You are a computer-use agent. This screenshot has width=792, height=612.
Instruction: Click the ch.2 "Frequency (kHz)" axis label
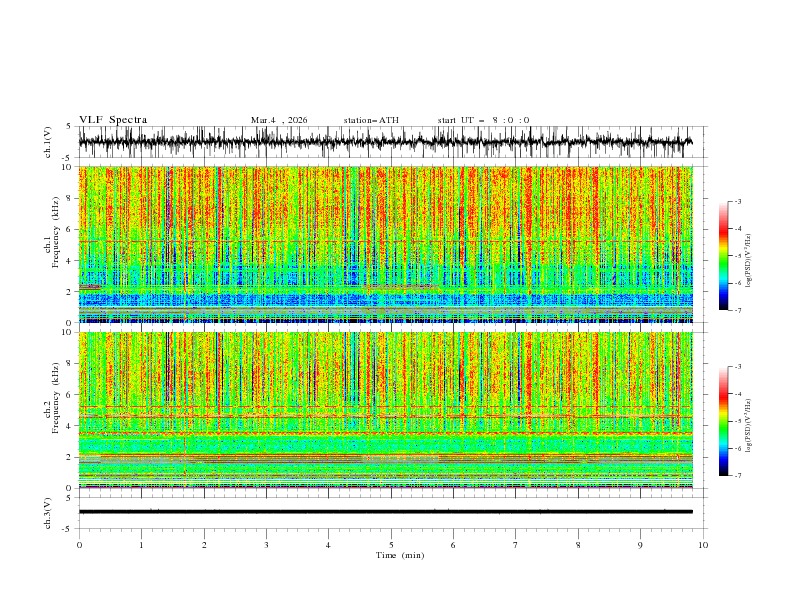point(56,398)
